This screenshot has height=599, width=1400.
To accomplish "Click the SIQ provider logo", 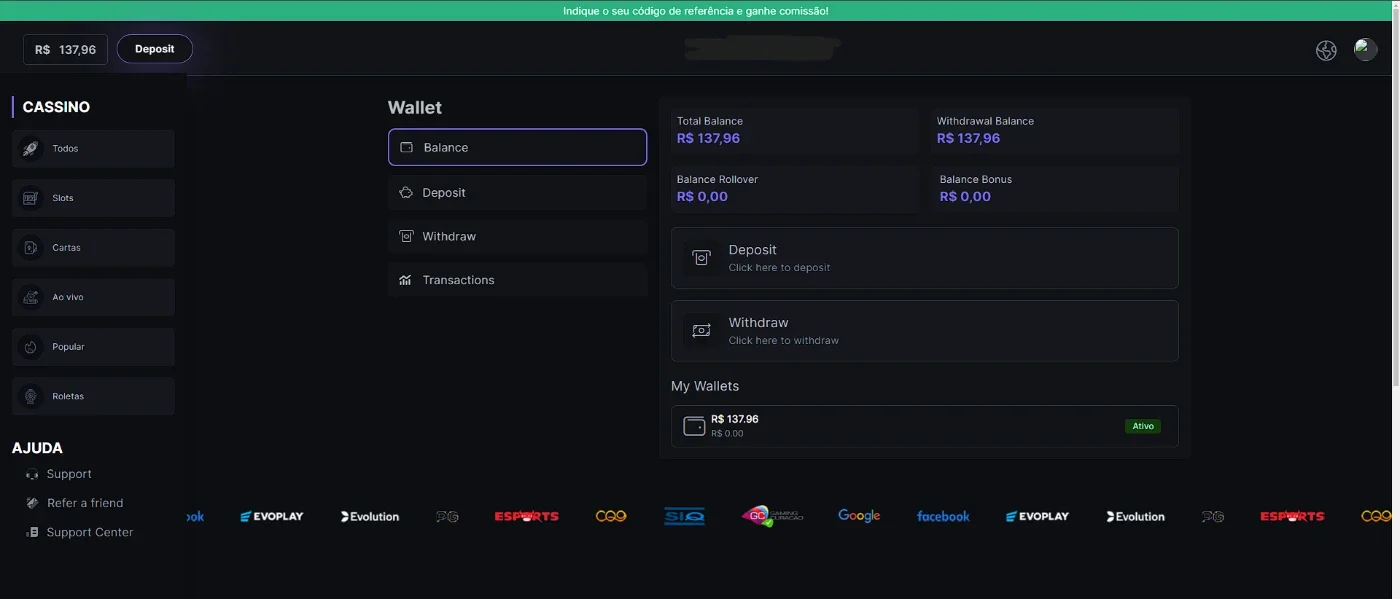I will click(684, 516).
